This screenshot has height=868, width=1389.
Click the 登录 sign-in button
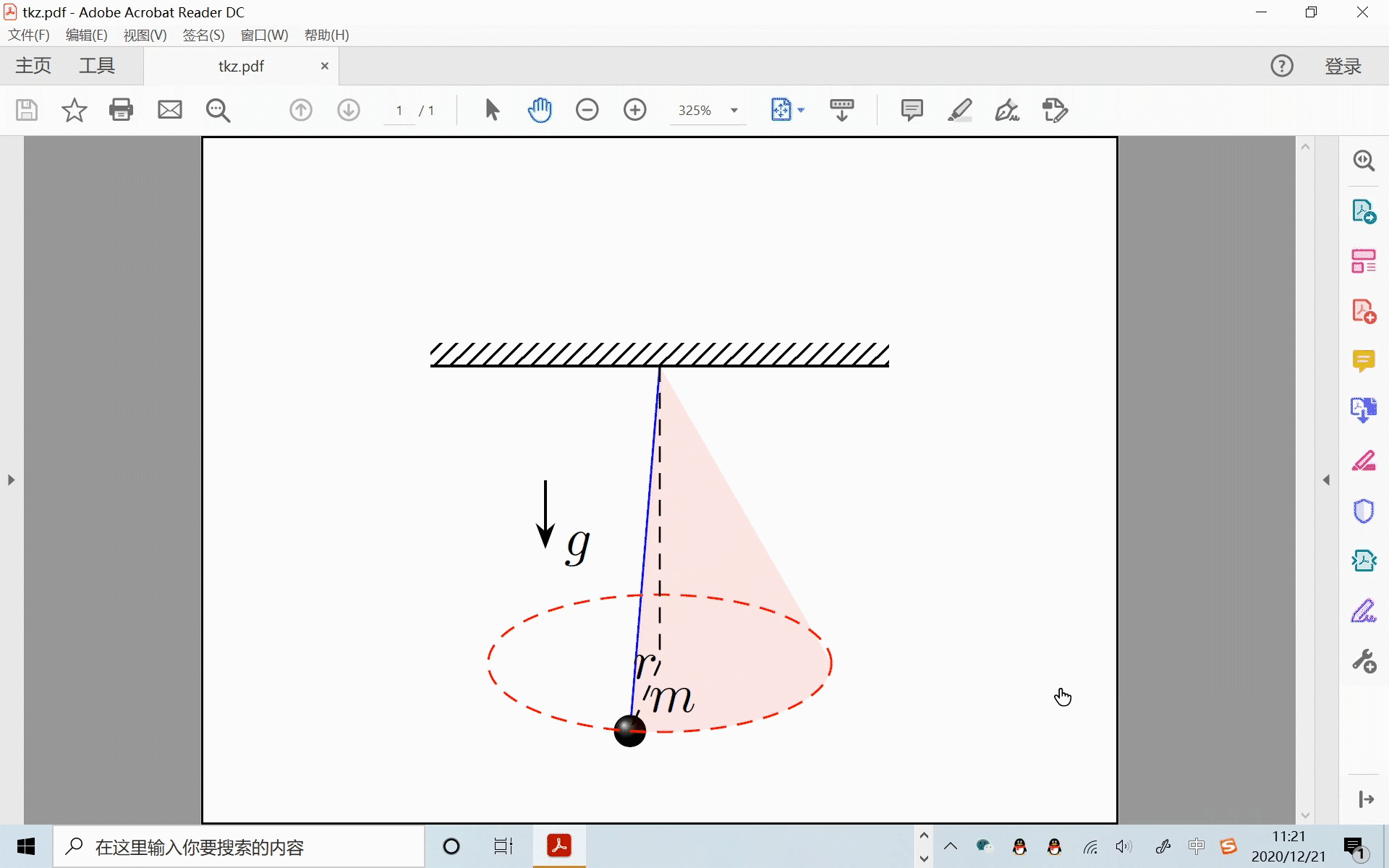(1343, 66)
